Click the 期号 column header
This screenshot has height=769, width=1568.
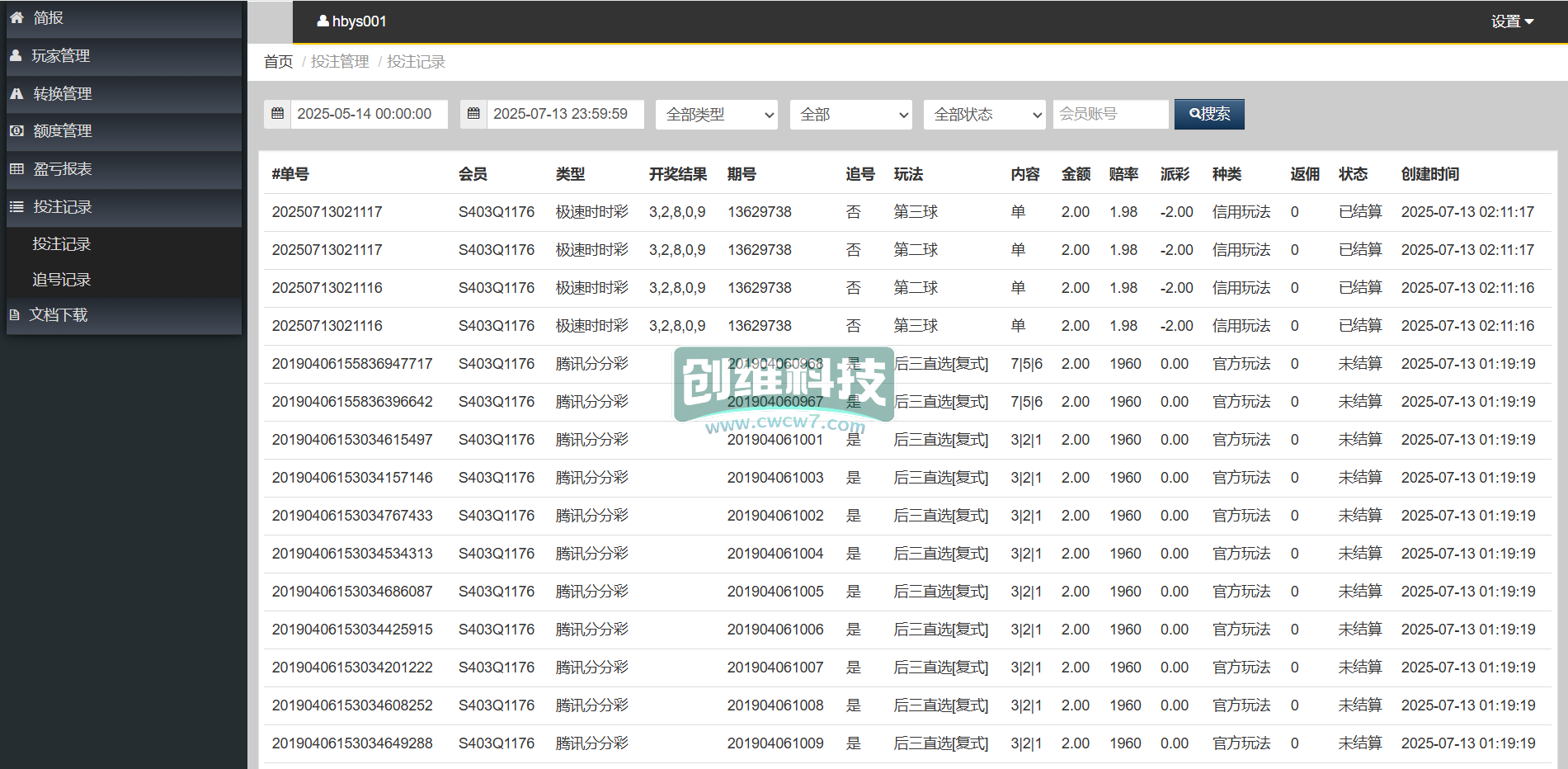point(742,174)
